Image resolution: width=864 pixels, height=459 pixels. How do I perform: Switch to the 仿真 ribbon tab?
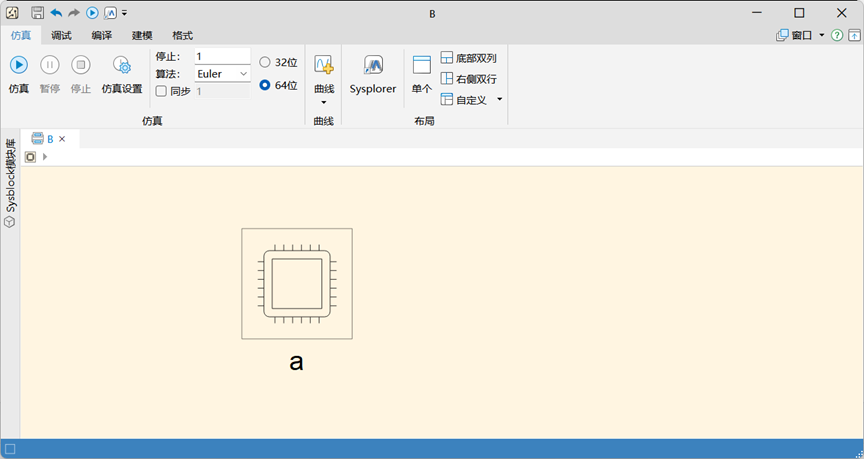[21, 35]
